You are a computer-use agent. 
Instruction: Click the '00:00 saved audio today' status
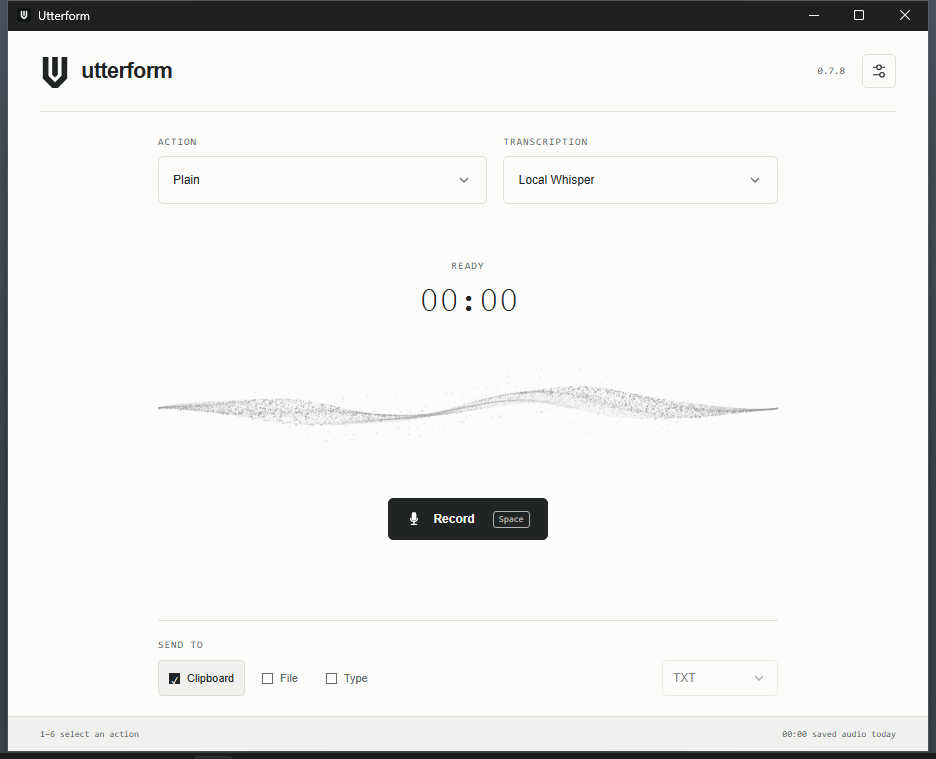[839, 734]
